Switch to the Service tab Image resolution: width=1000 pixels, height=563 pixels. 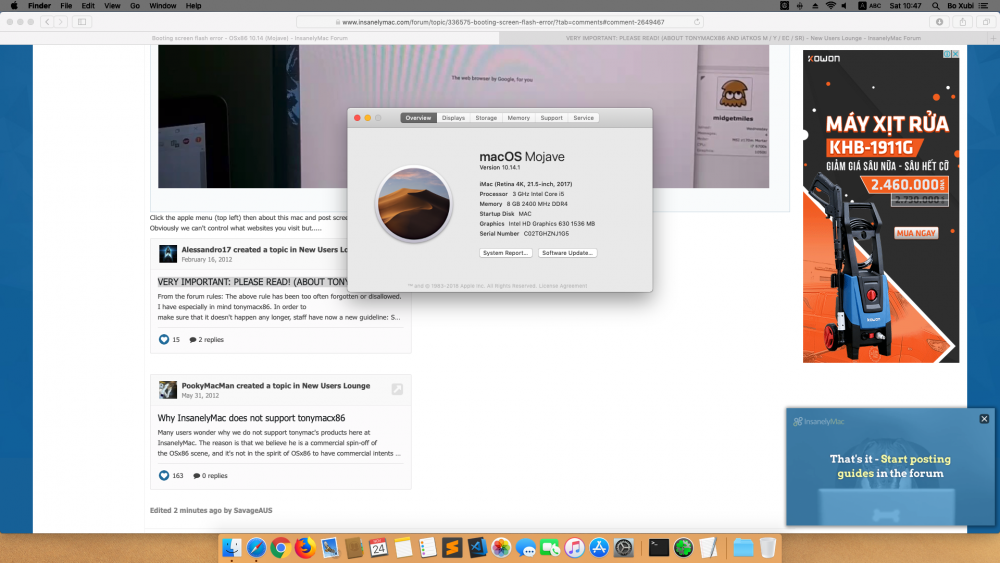[x=584, y=118]
